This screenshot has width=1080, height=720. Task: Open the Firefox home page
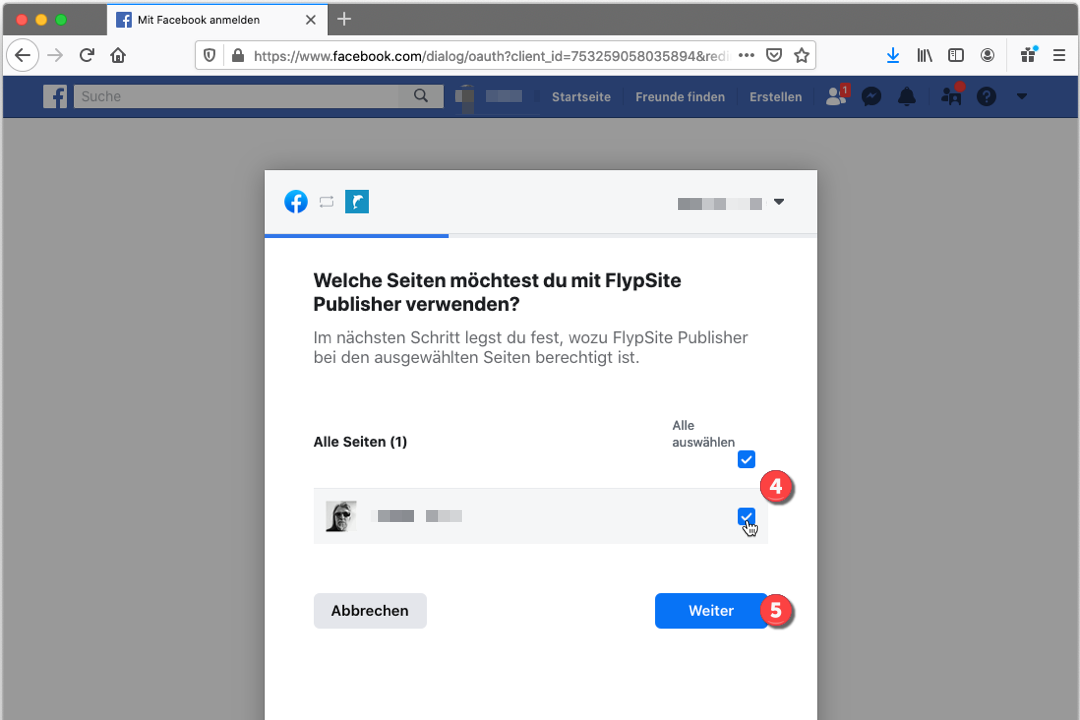[118, 55]
